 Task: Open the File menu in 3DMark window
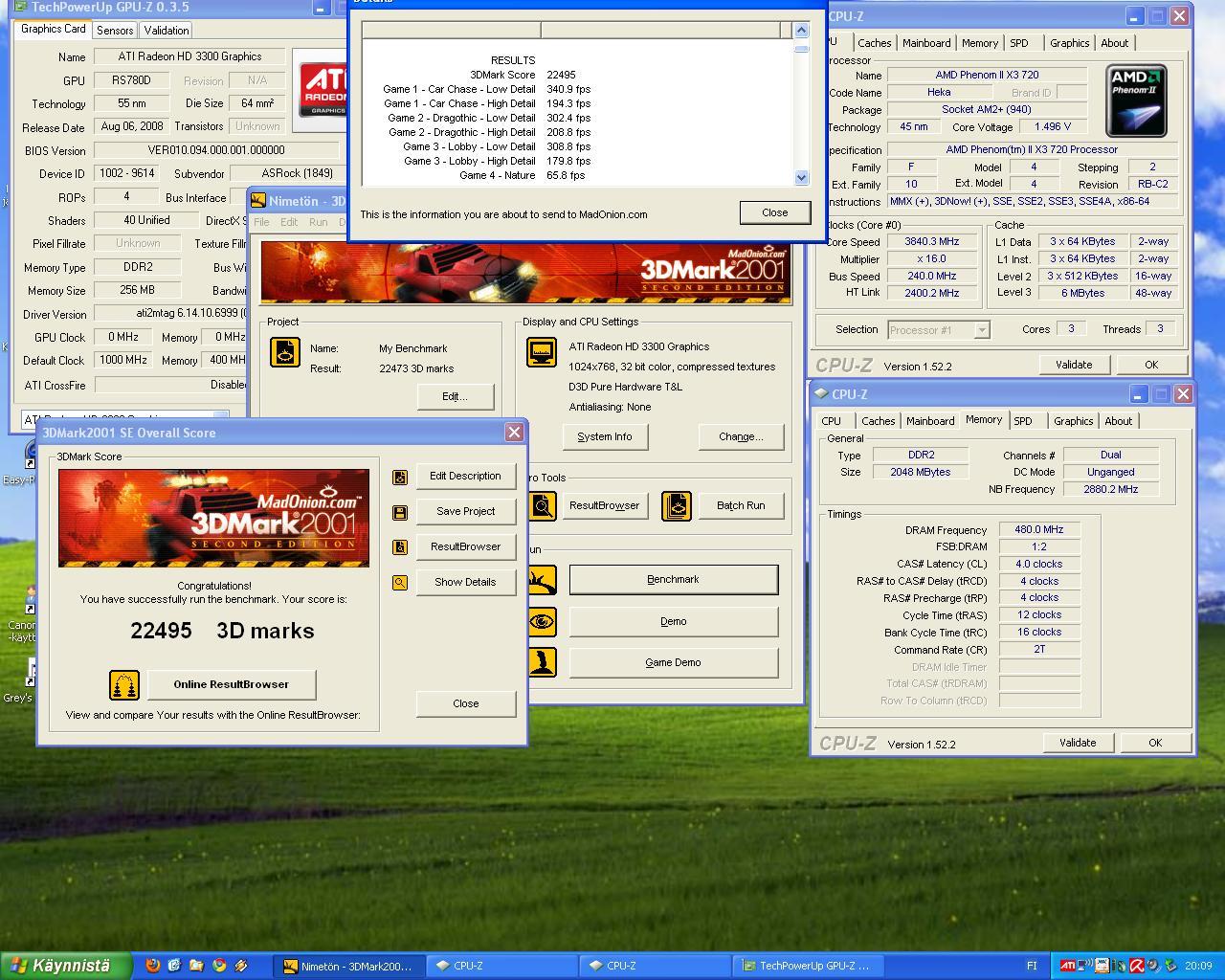point(261,222)
